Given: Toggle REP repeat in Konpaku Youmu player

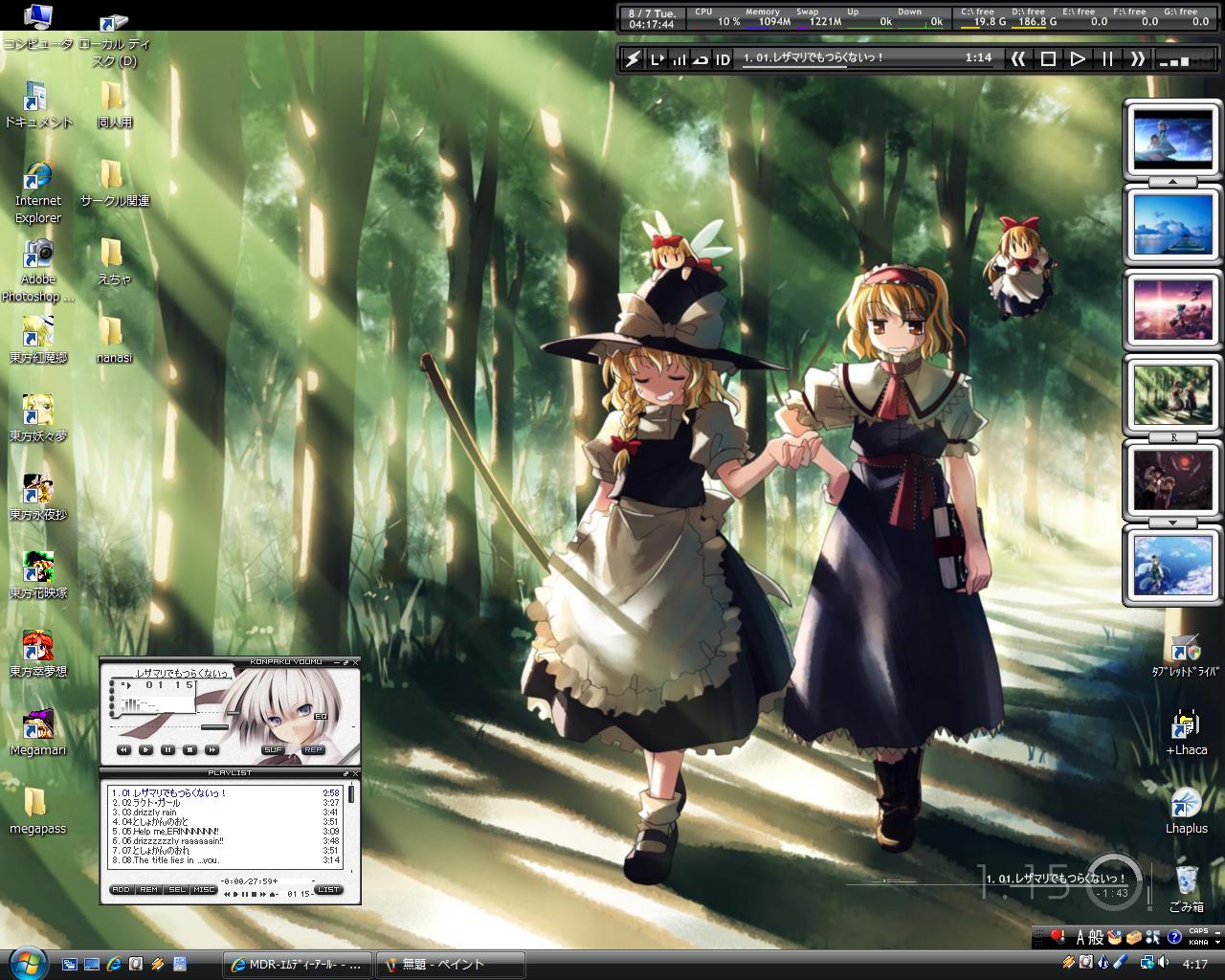Looking at the screenshot, I should 314,749.
